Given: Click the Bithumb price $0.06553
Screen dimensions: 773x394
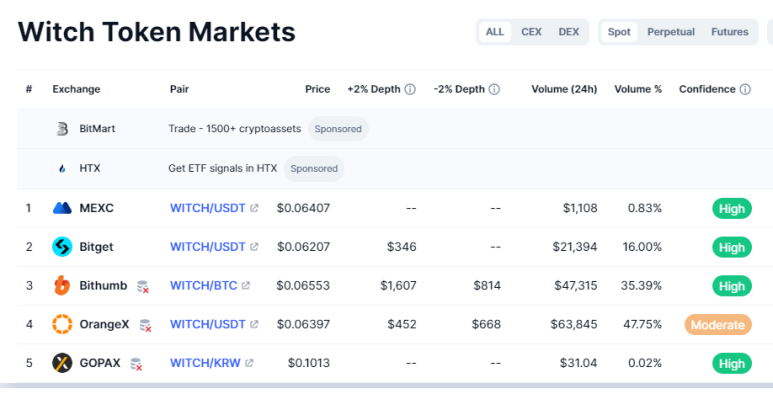Looking at the screenshot, I should [x=303, y=286].
